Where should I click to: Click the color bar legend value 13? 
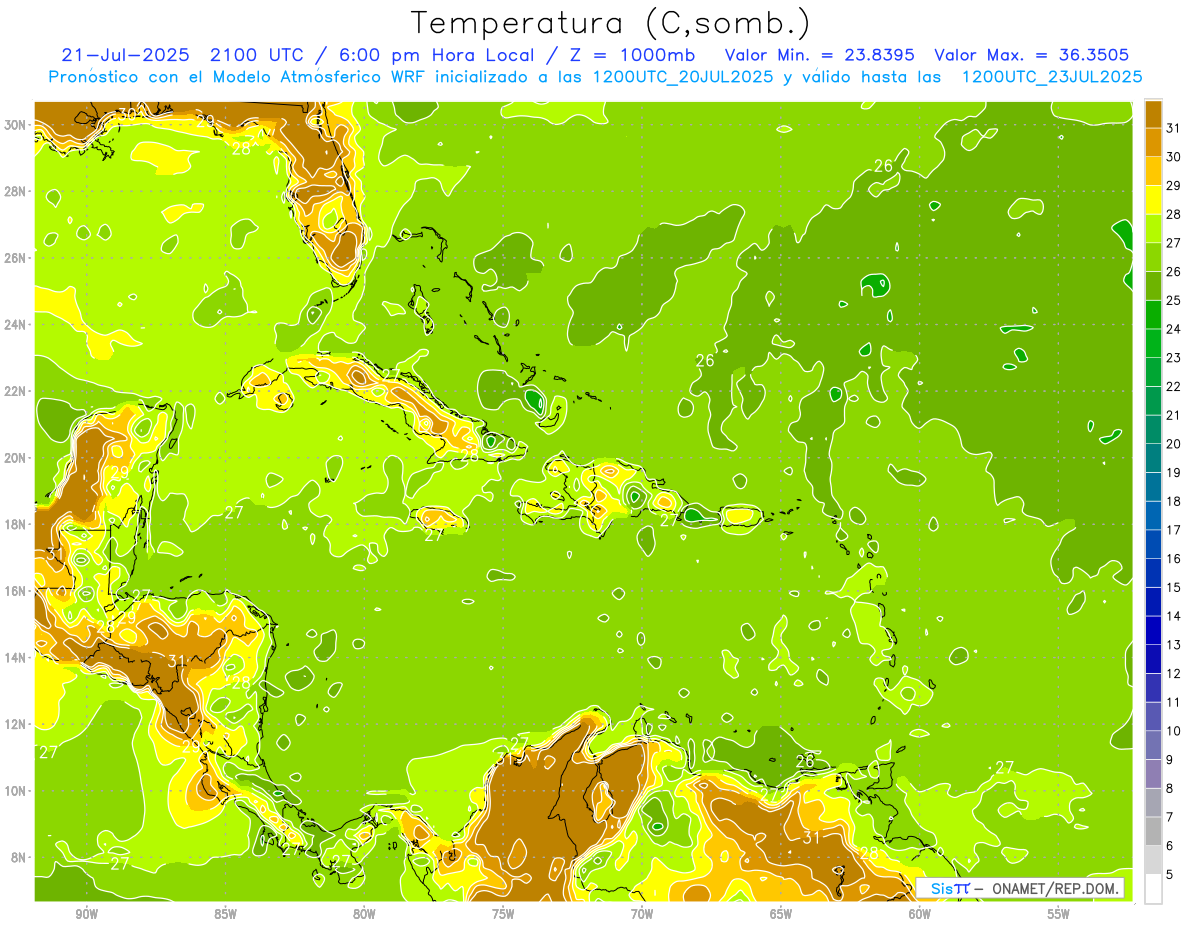click(x=1174, y=645)
